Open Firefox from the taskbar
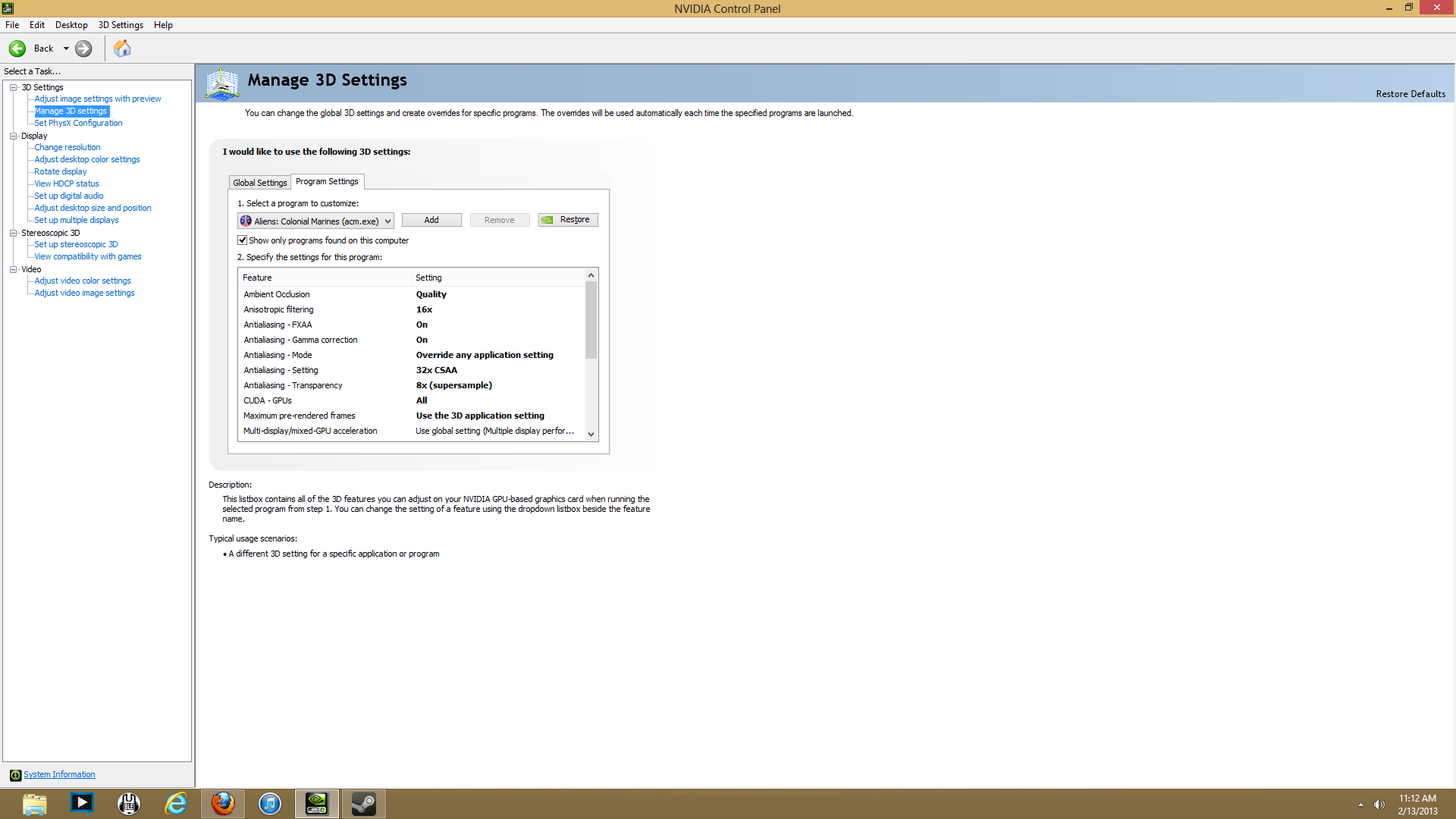The image size is (1456, 819). pos(222,803)
